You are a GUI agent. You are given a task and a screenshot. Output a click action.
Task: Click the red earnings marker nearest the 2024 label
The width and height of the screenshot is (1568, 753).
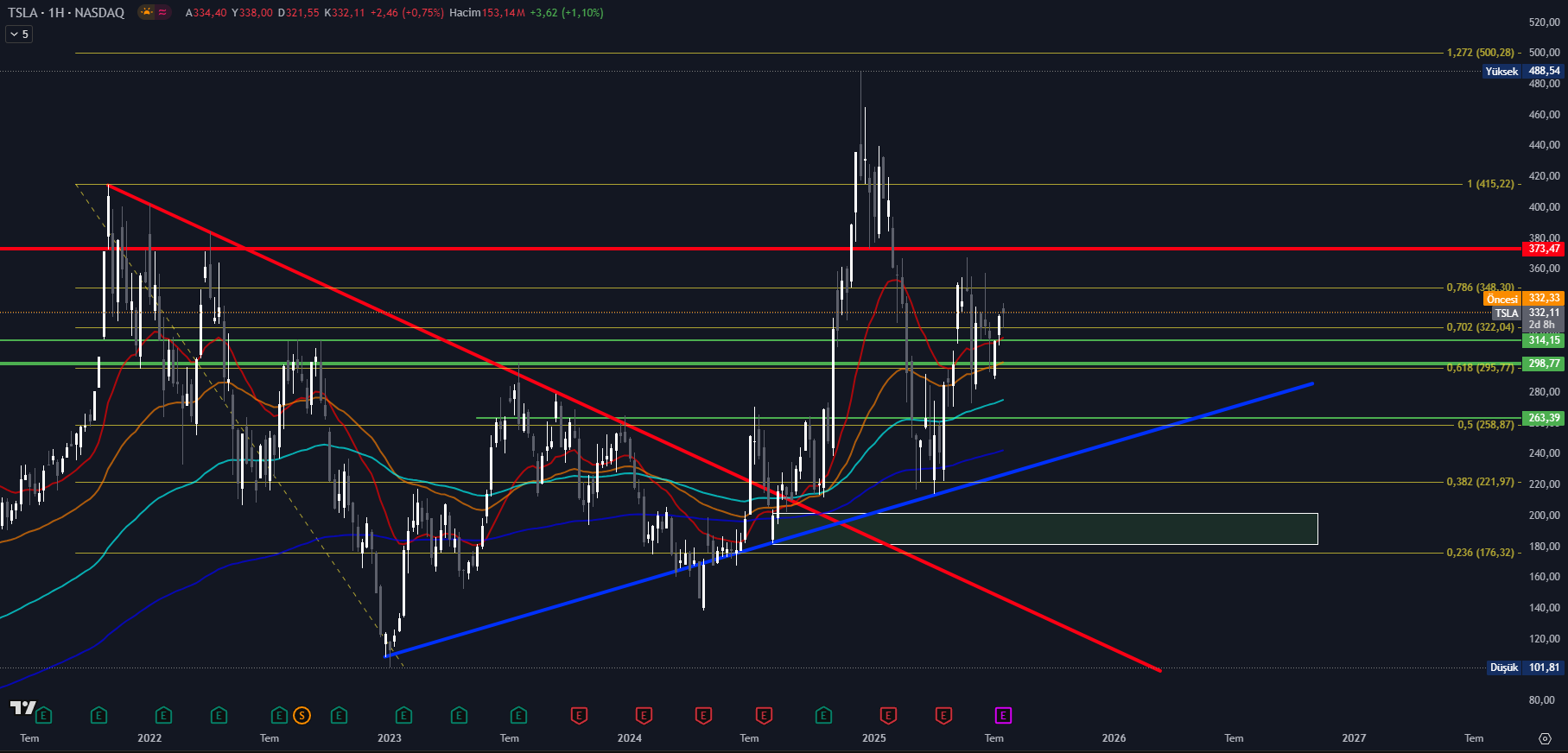pos(644,715)
